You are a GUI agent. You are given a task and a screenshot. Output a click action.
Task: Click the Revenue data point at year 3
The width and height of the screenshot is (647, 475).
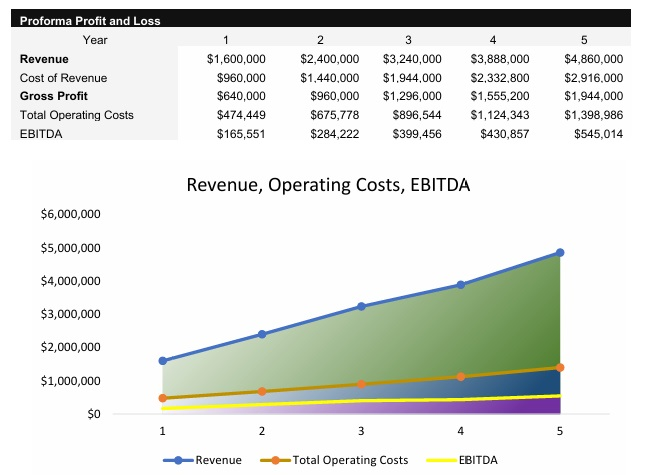click(361, 306)
